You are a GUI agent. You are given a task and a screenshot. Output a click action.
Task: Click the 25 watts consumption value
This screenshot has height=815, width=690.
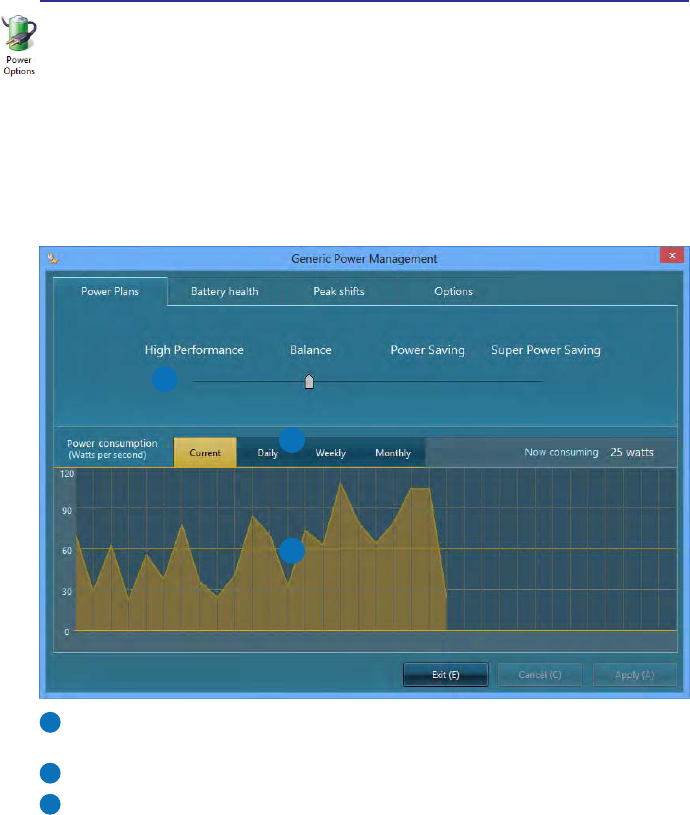[x=632, y=452]
